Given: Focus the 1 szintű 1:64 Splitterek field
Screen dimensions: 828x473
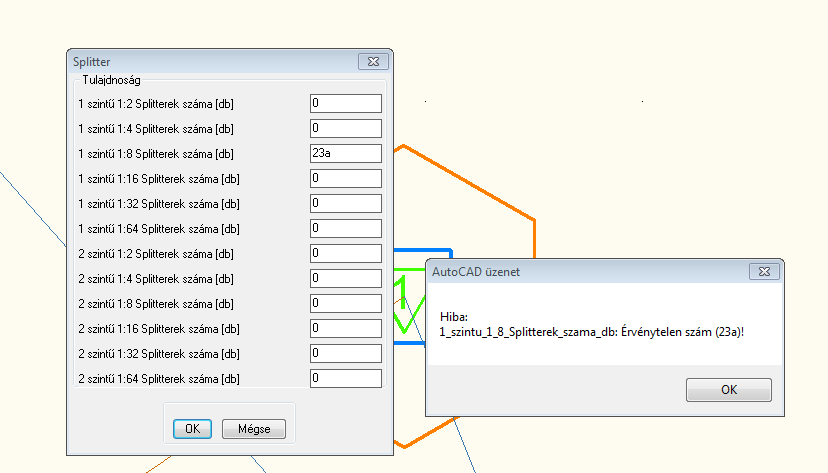Looking at the screenshot, I should coord(346,229).
